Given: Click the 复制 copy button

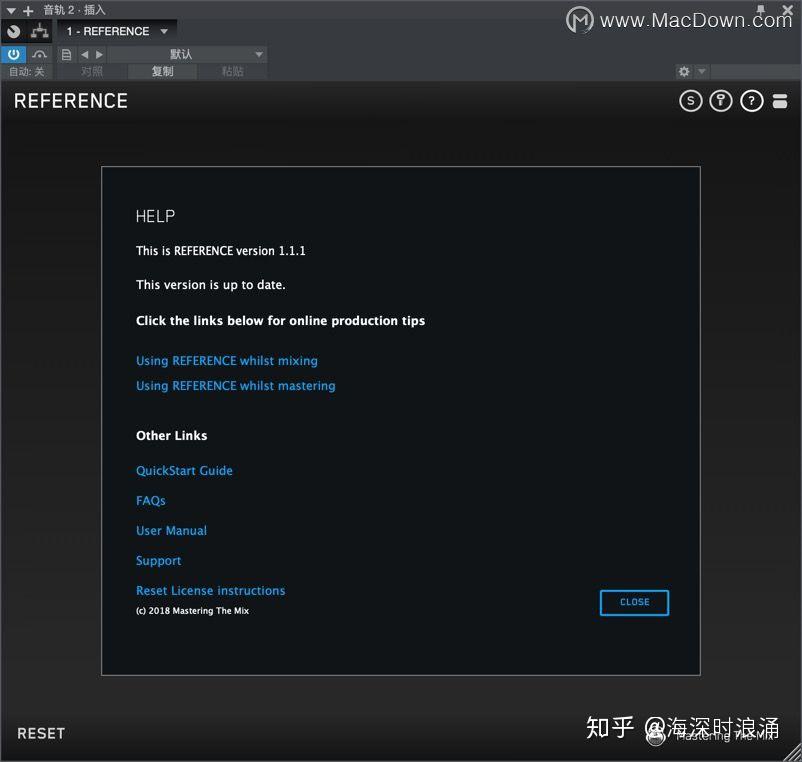Looking at the screenshot, I should [x=162, y=72].
